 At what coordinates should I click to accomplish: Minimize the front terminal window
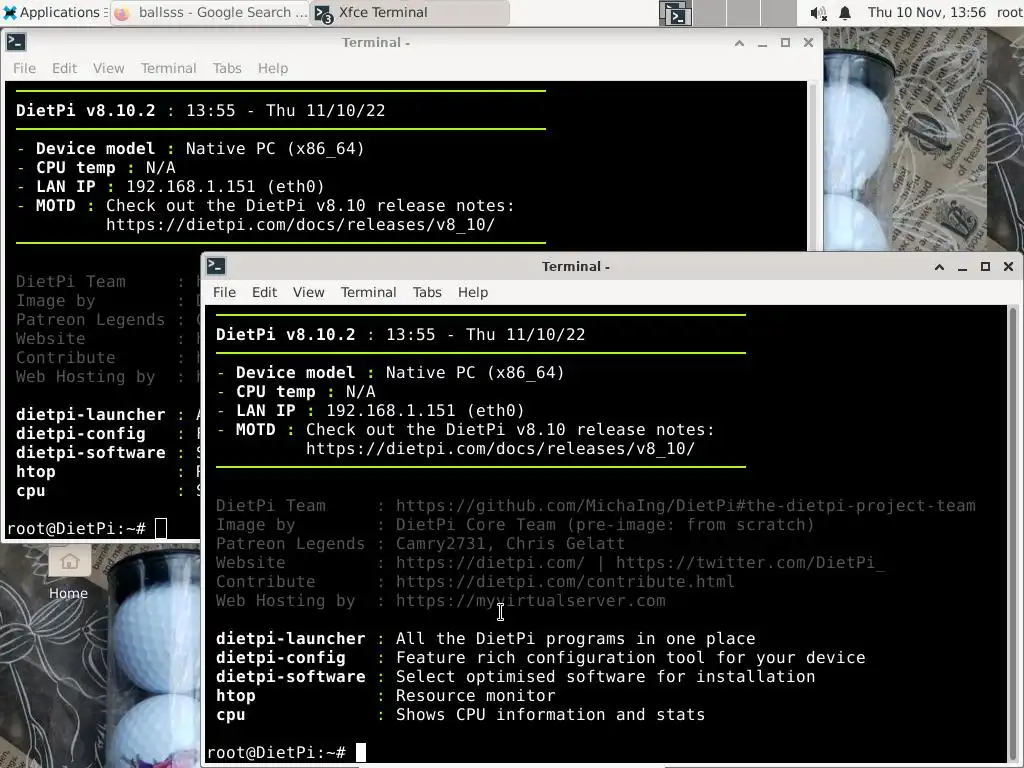962,266
